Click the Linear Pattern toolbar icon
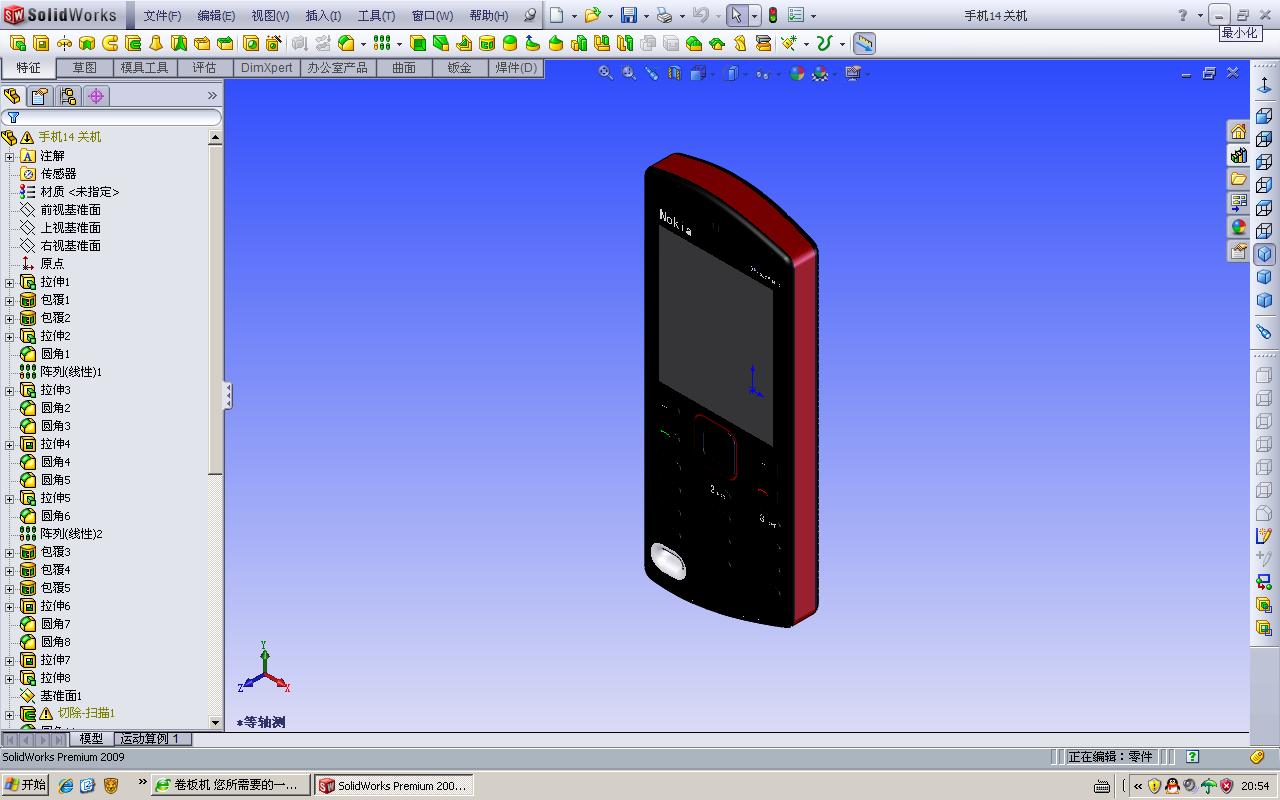Viewport: 1280px width, 800px height. tap(381, 43)
